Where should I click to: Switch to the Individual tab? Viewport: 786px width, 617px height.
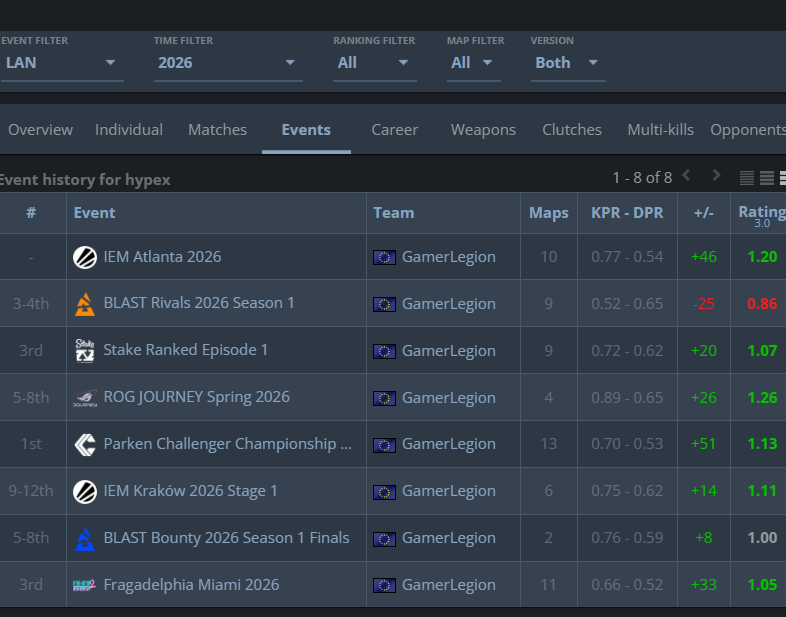(x=129, y=130)
